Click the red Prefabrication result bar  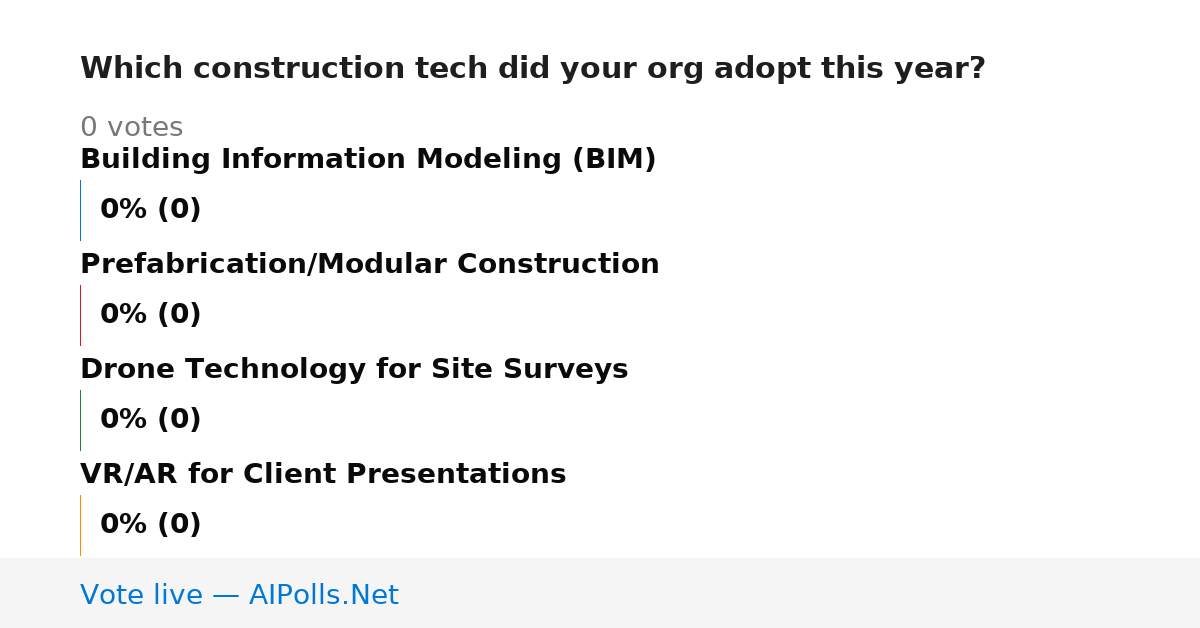click(80, 315)
